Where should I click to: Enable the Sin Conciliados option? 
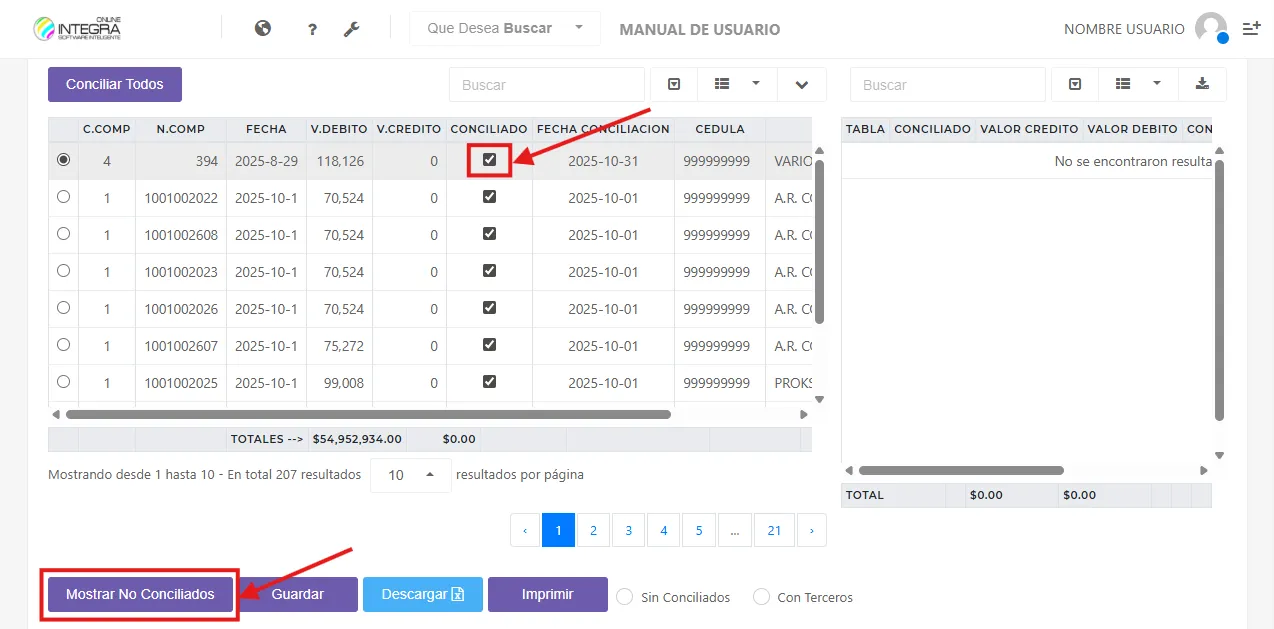(625, 597)
